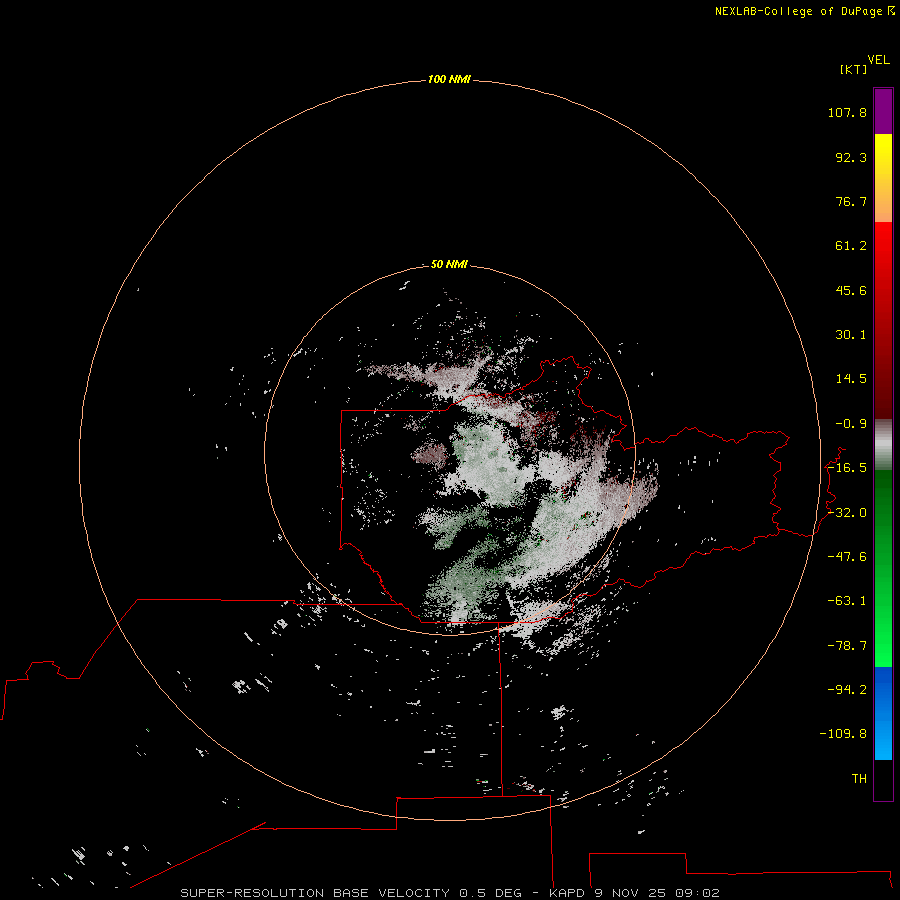Image resolution: width=900 pixels, height=900 pixels.
Task: Click the 107.8 legend value
Action: click(x=847, y=112)
